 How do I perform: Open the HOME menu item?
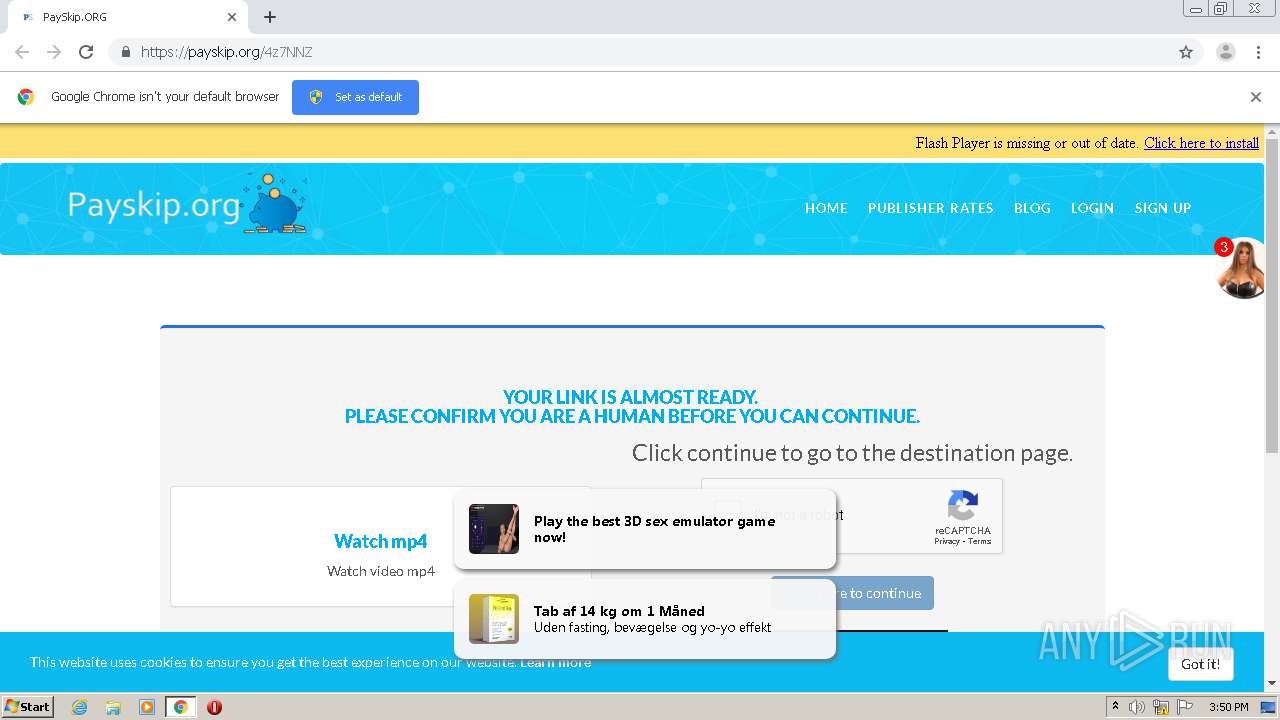point(826,208)
